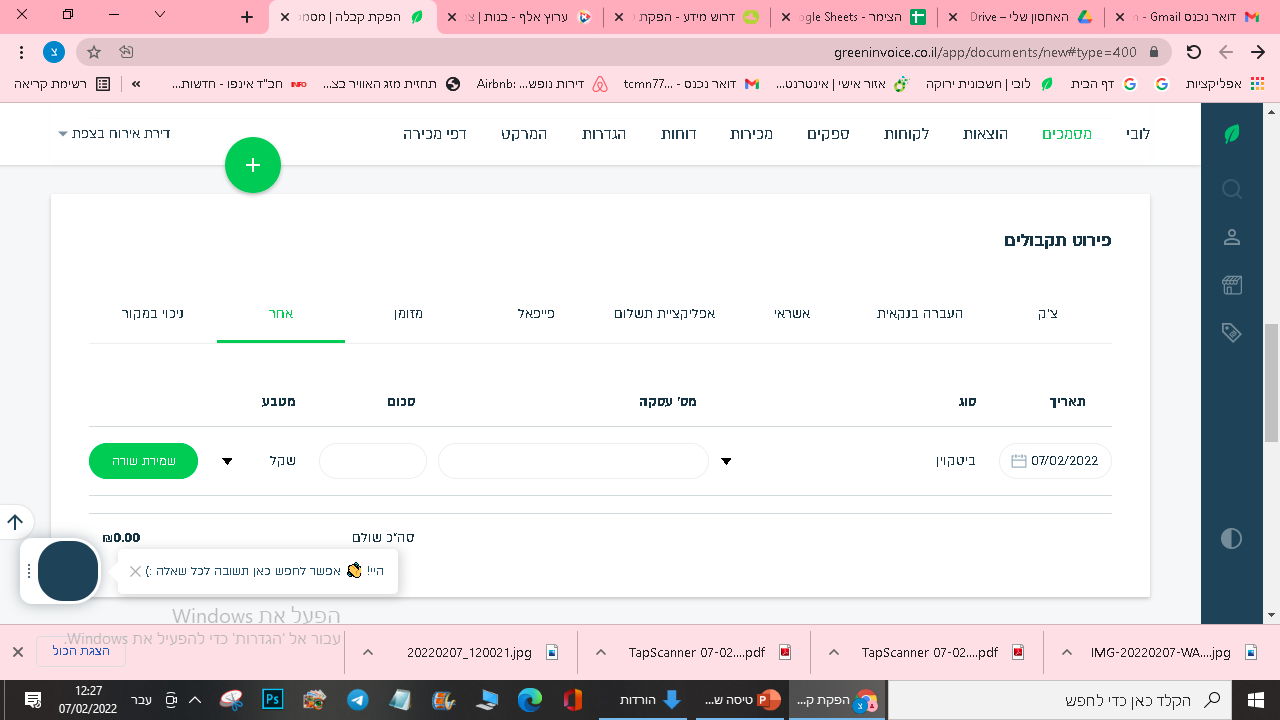This screenshot has height=720, width=1280.
Task: Close the downloads bar
Action: [17, 652]
